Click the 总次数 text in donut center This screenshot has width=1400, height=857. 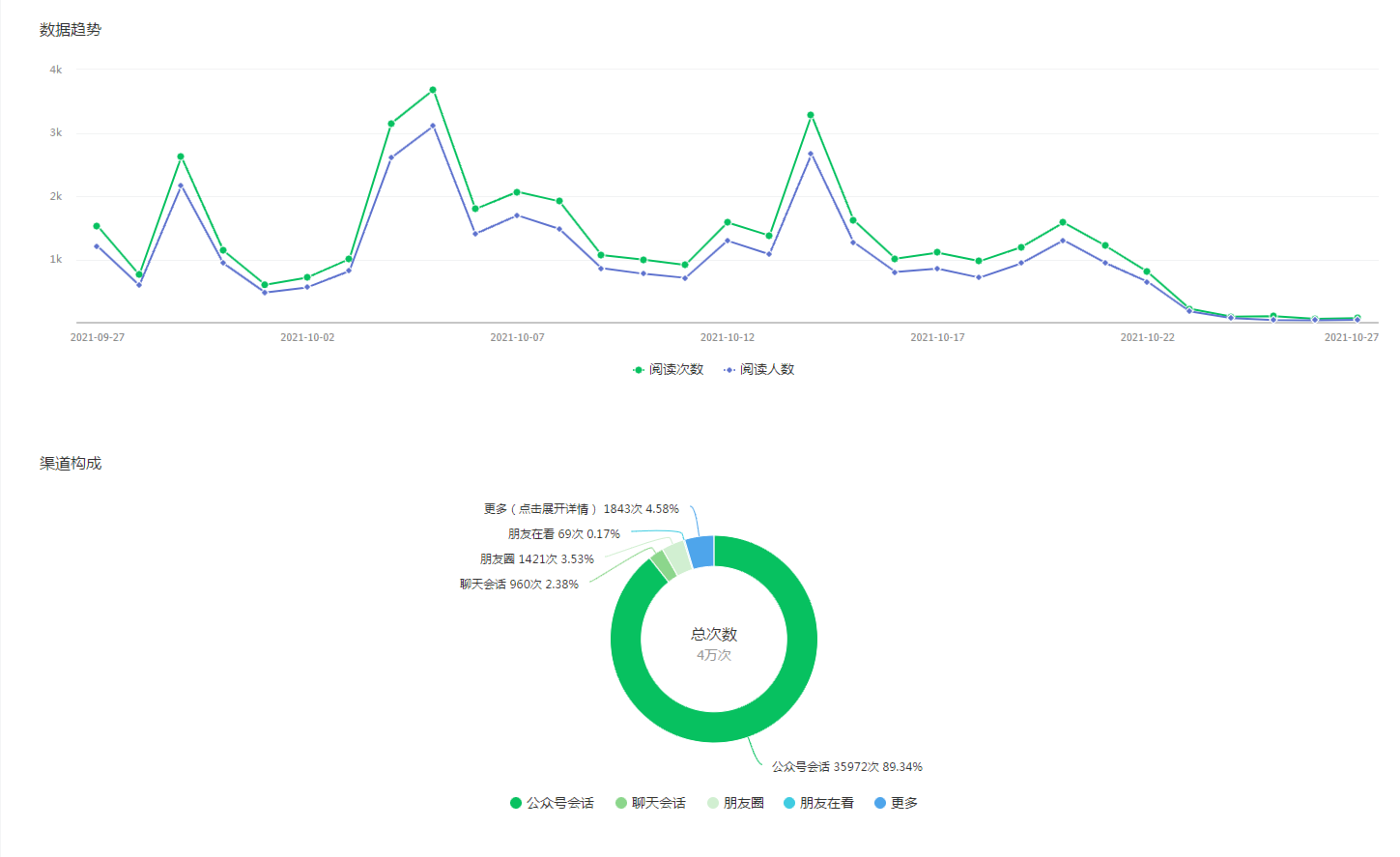(714, 635)
